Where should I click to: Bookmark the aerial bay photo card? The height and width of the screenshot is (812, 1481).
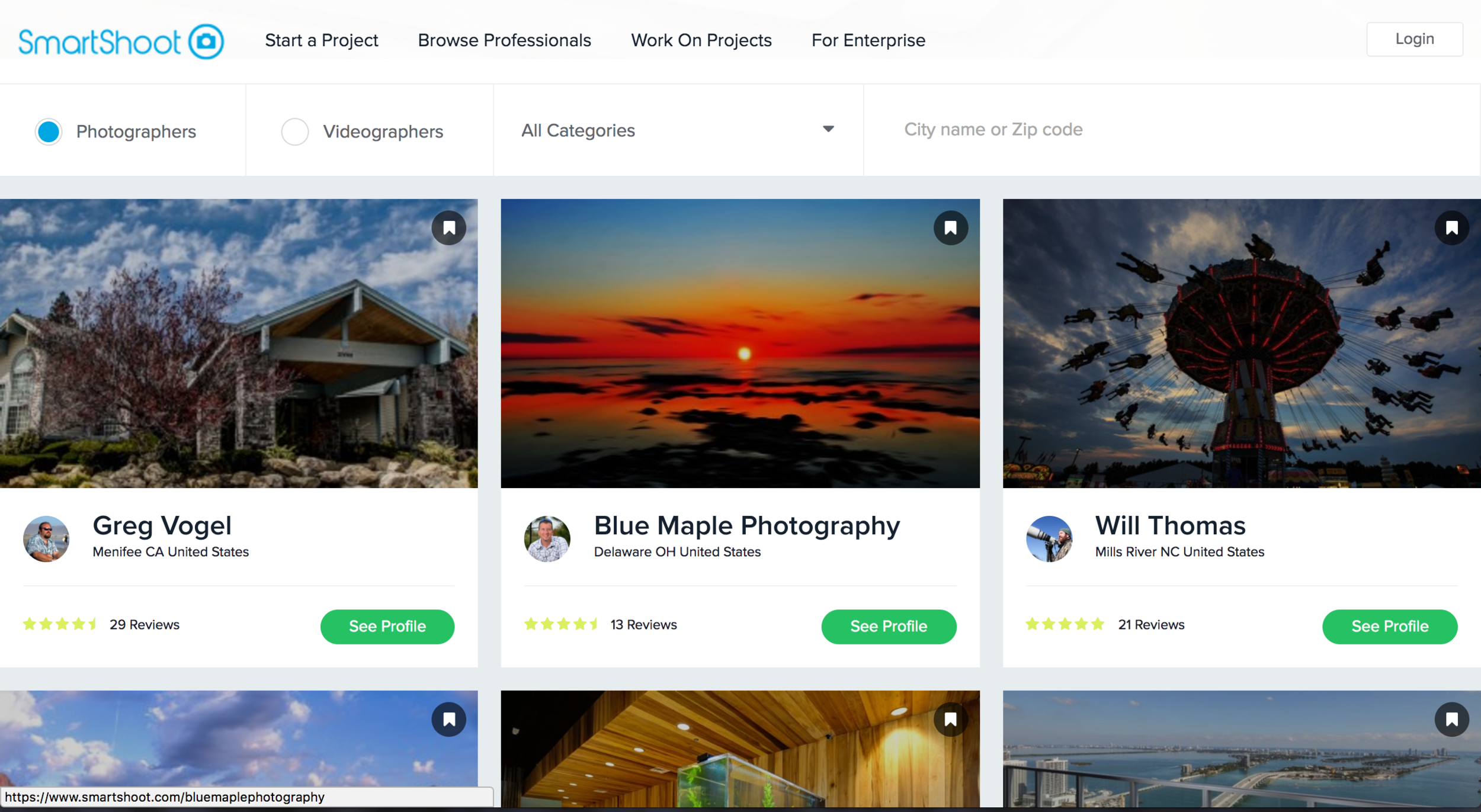tap(1451, 720)
